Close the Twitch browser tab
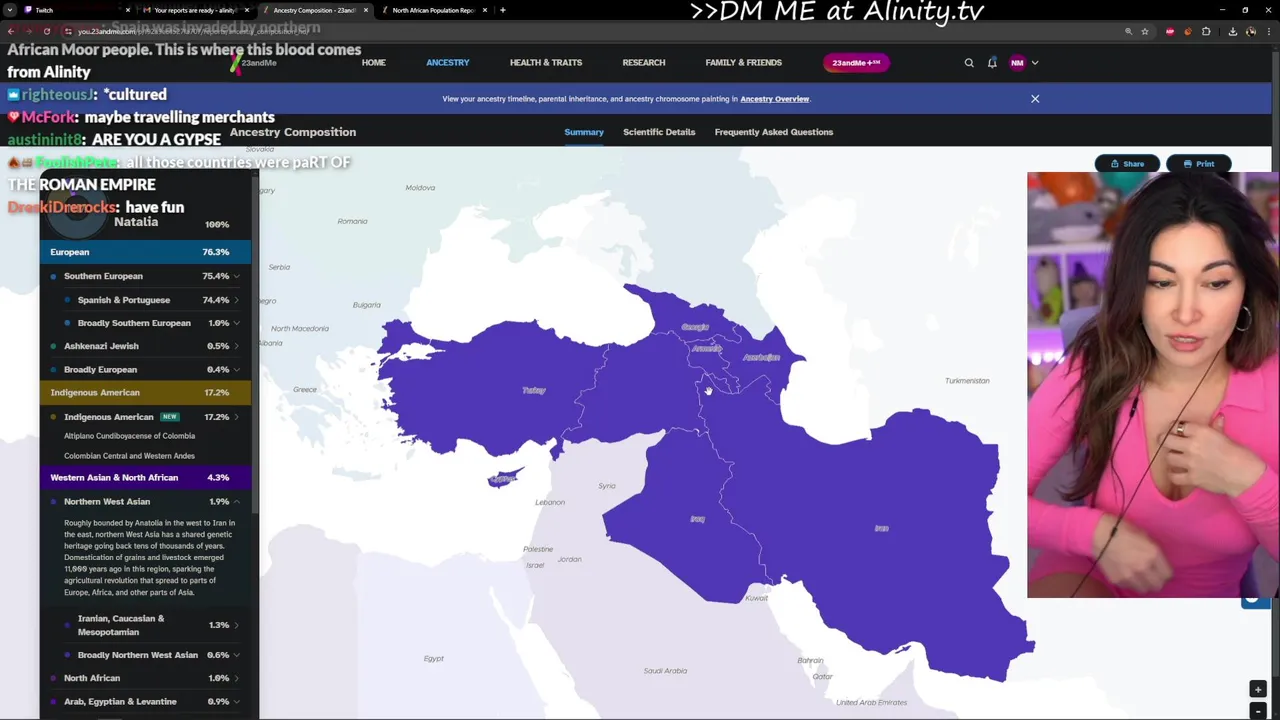This screenshot has height=720, width=1280. coord(127,10)
